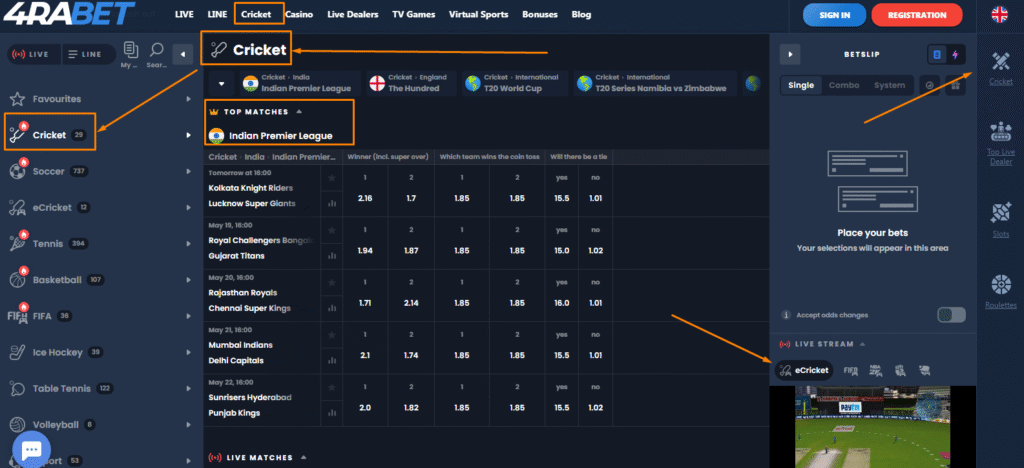The width and height of the screenshot is (1024, 468).
Task: Toggle Accept odds changes switch
Action: click(x=951, y=315)
